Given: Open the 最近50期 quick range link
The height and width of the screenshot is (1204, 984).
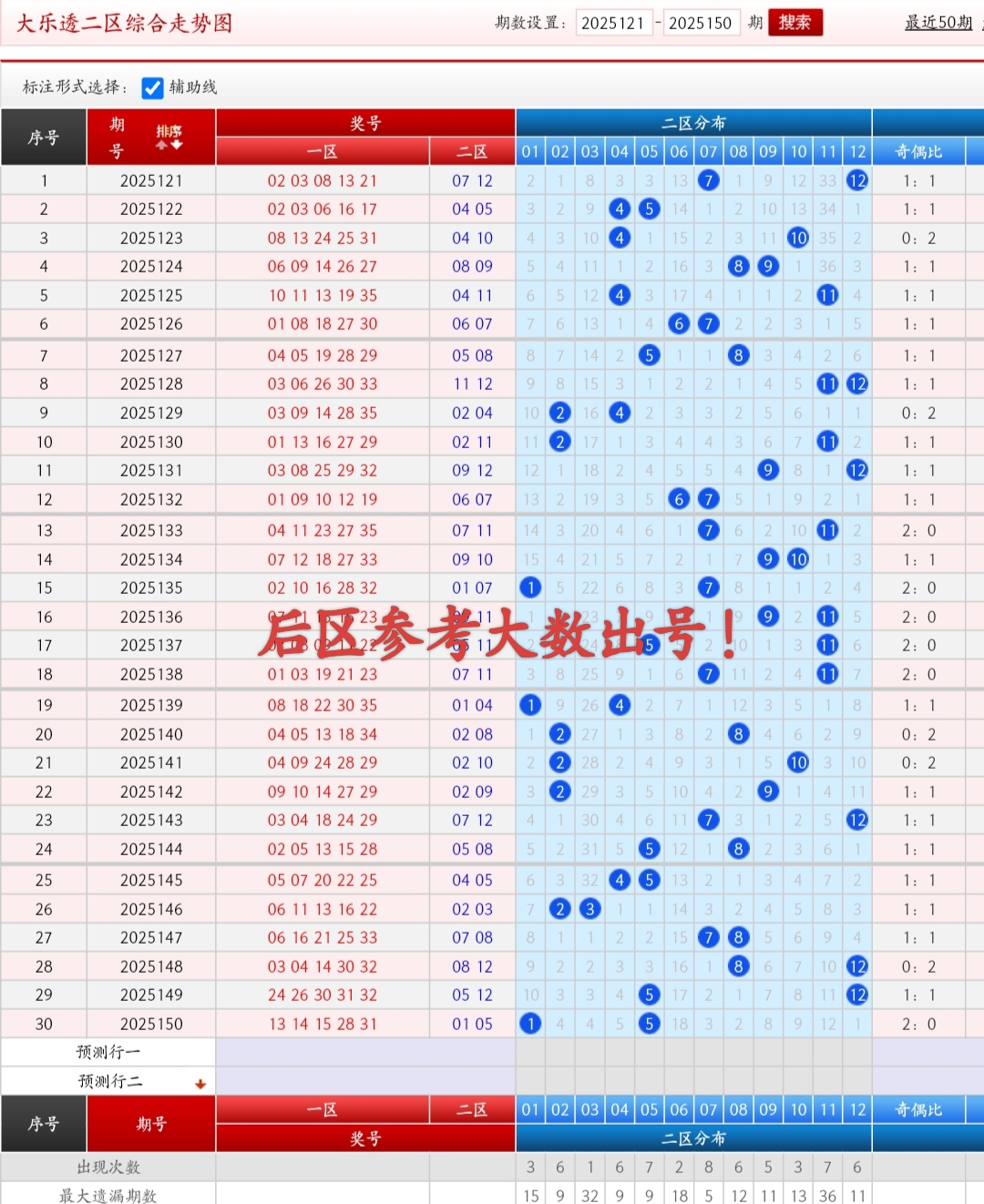Looking at the screenshot, I should click(938, 23).
